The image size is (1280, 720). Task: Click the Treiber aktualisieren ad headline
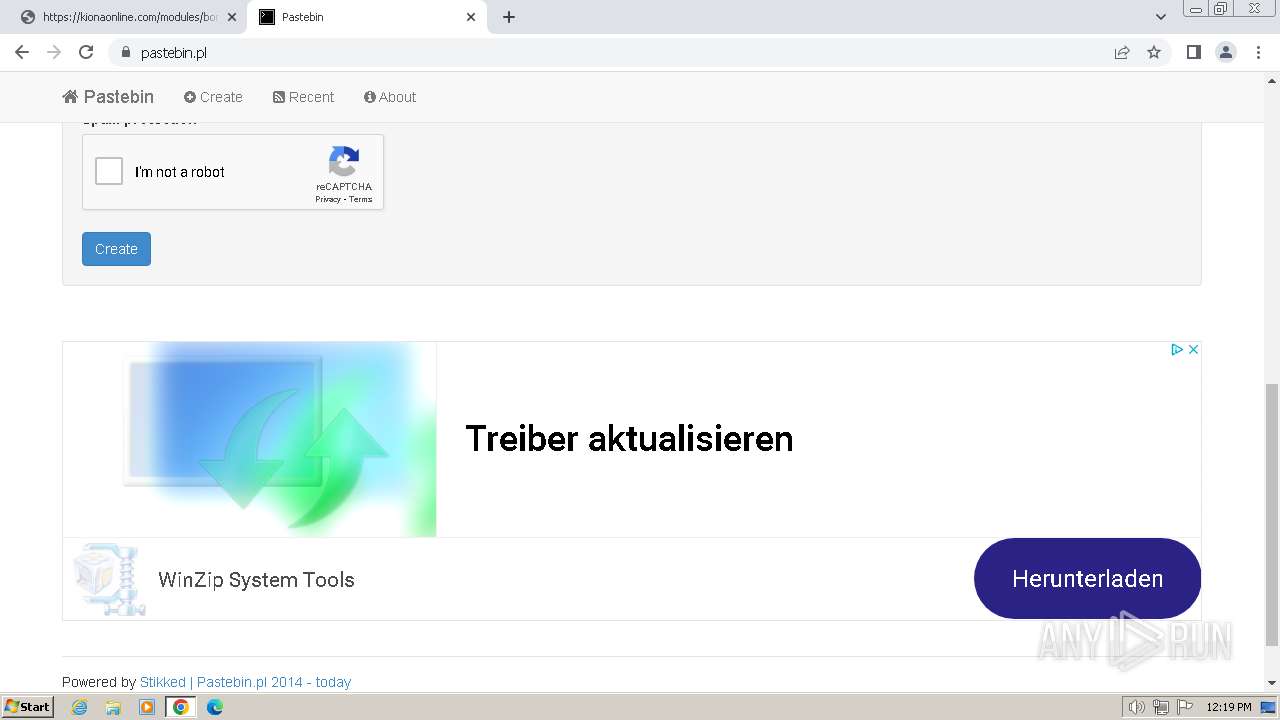[x=629, y=439]
